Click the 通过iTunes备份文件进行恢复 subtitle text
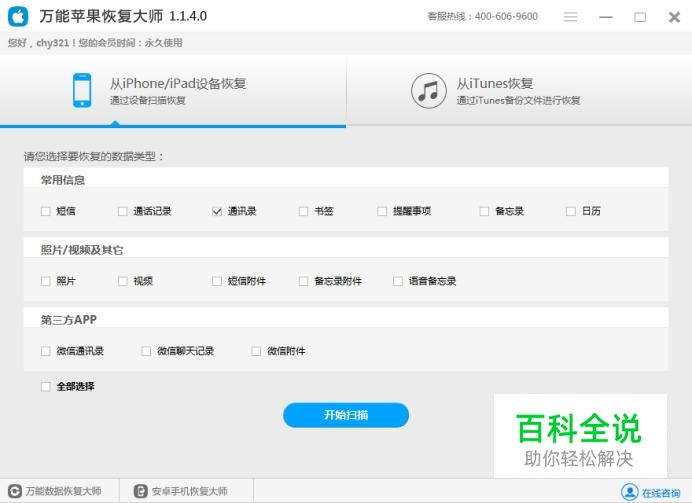 click(x=518, y=101)
